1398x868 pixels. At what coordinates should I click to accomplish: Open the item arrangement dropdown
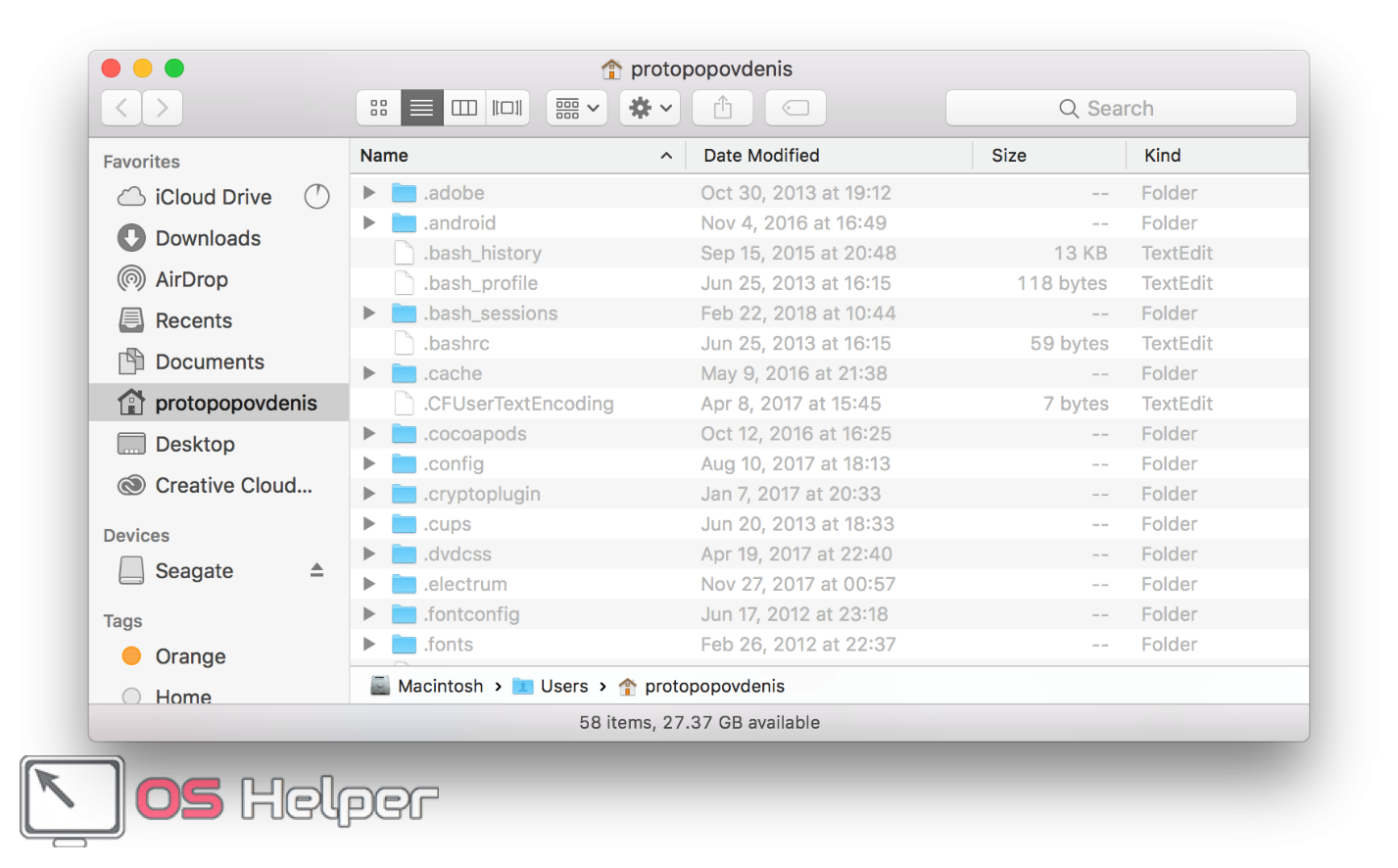pyautogui.click(x=577, y=108)
